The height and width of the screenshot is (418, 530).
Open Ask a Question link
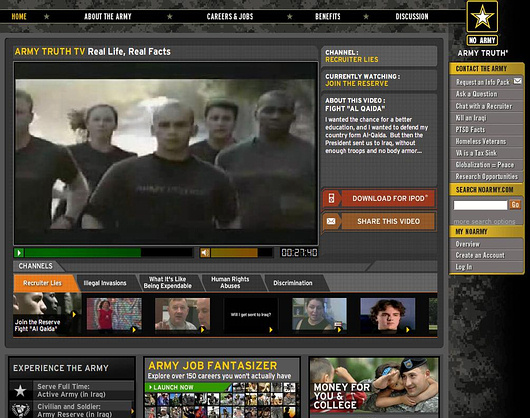click(x=476, y=94)
